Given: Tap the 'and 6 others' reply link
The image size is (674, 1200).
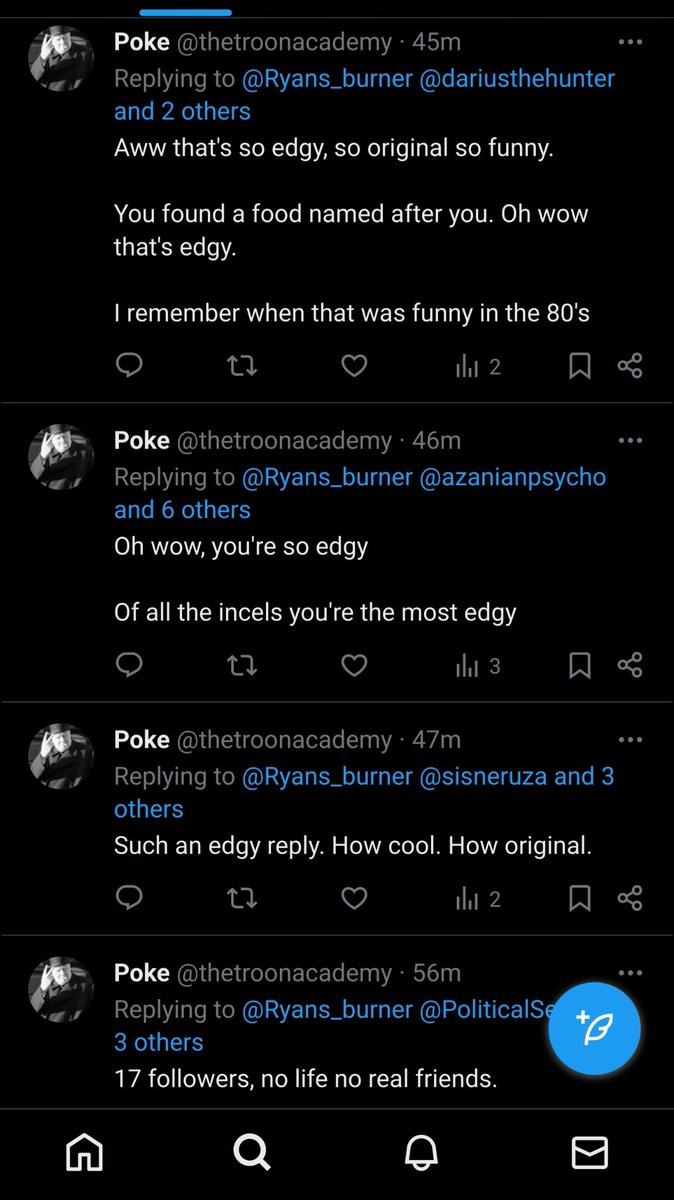Looking at the screenshot, I should (182, 509).
